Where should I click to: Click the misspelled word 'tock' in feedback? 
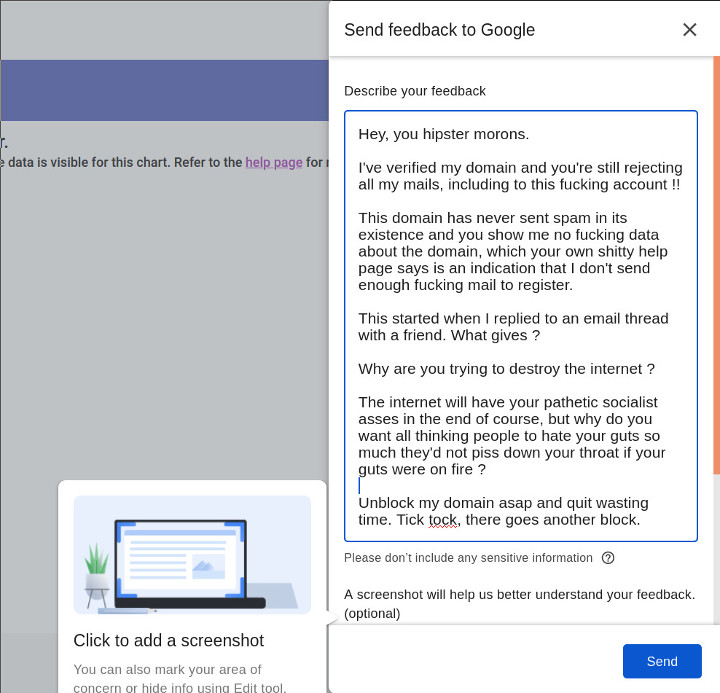(x=443, y=520)
